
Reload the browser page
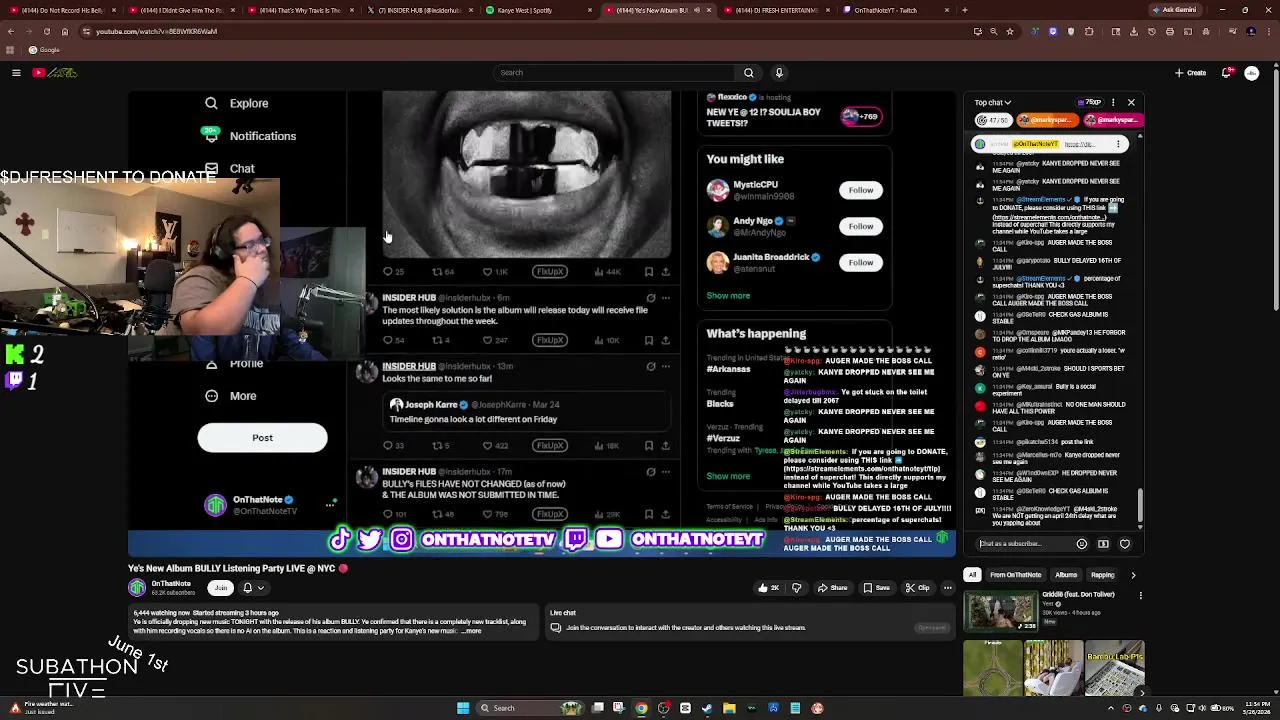click(x=46, y=31)
